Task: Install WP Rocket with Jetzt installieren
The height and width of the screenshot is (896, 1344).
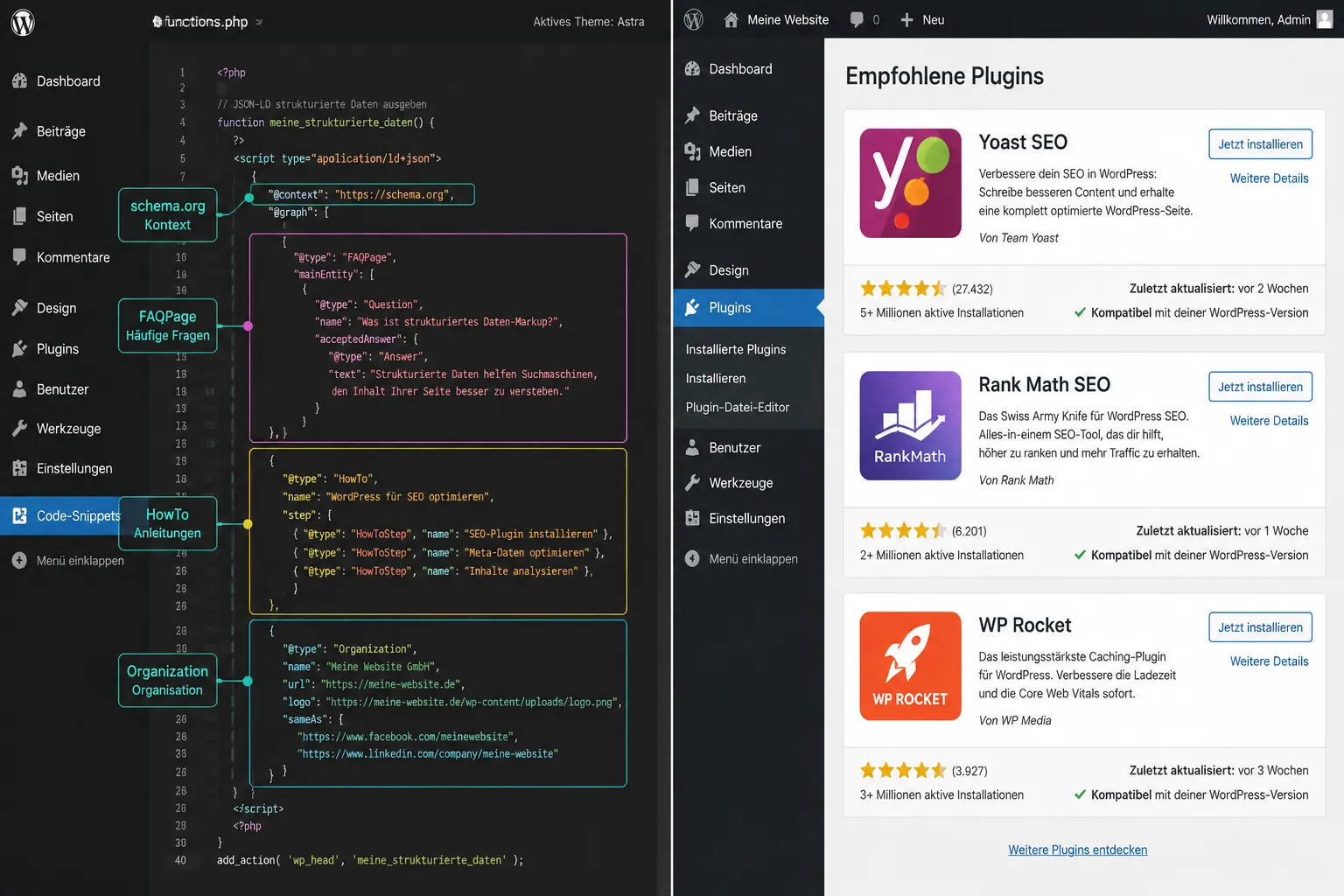Action: [1260, 627]
